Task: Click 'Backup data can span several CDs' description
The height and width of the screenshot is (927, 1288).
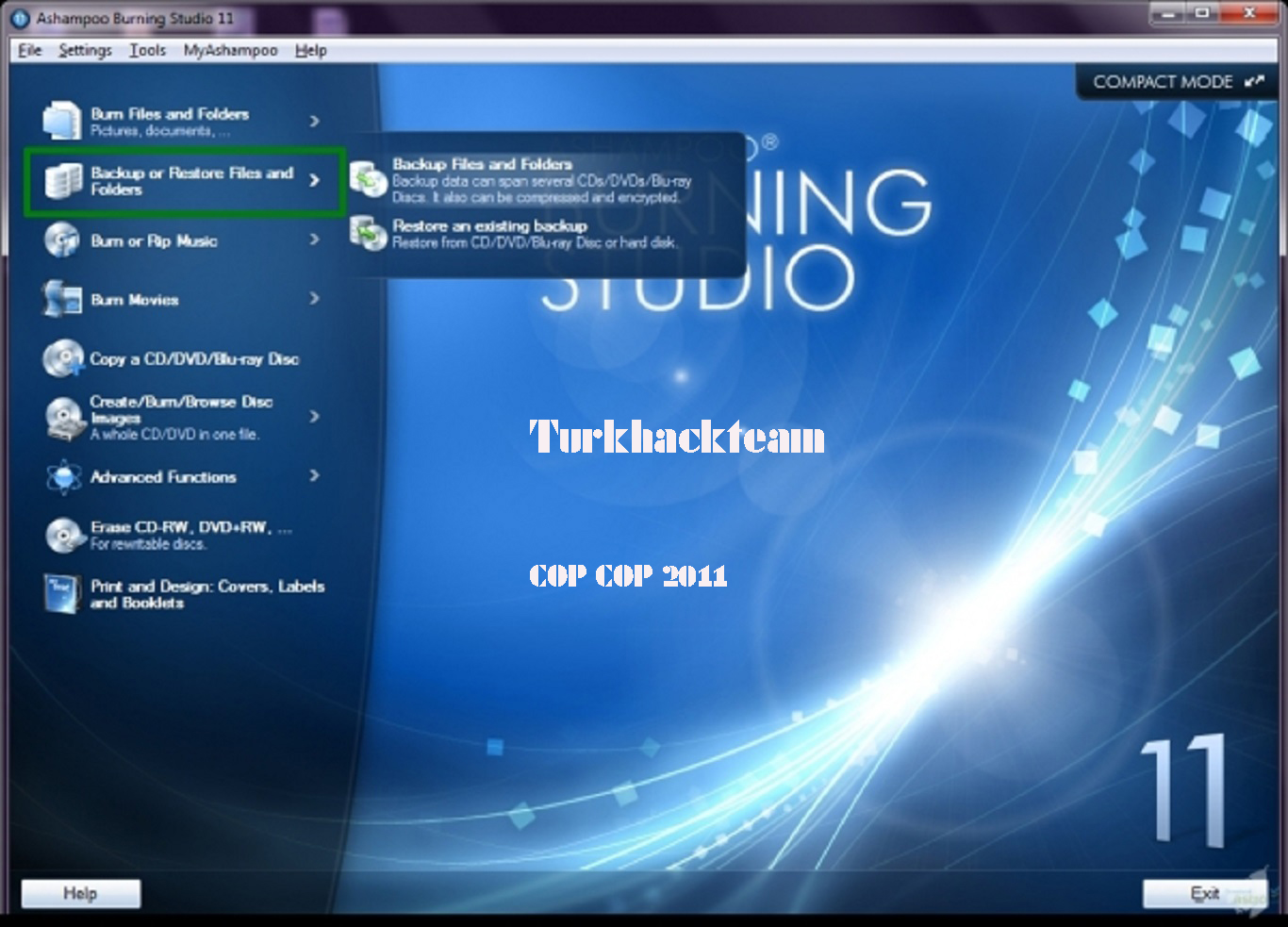Action: tap(542, 189)
